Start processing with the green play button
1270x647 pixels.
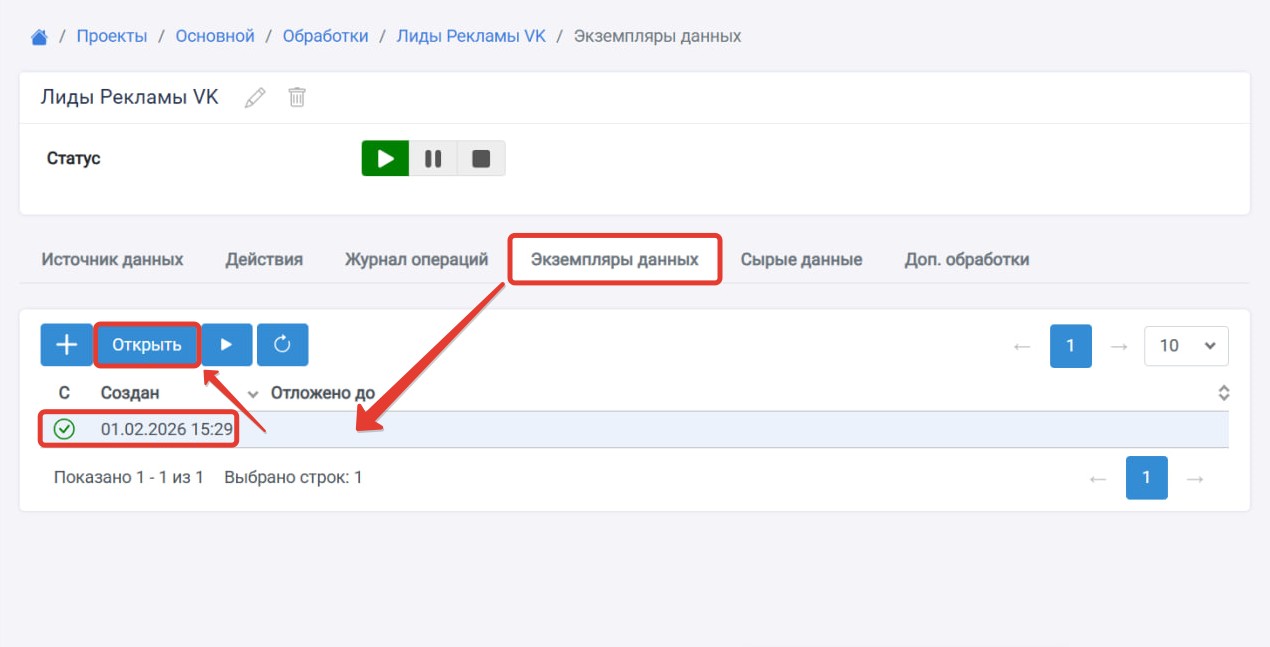tap(385, 158)
